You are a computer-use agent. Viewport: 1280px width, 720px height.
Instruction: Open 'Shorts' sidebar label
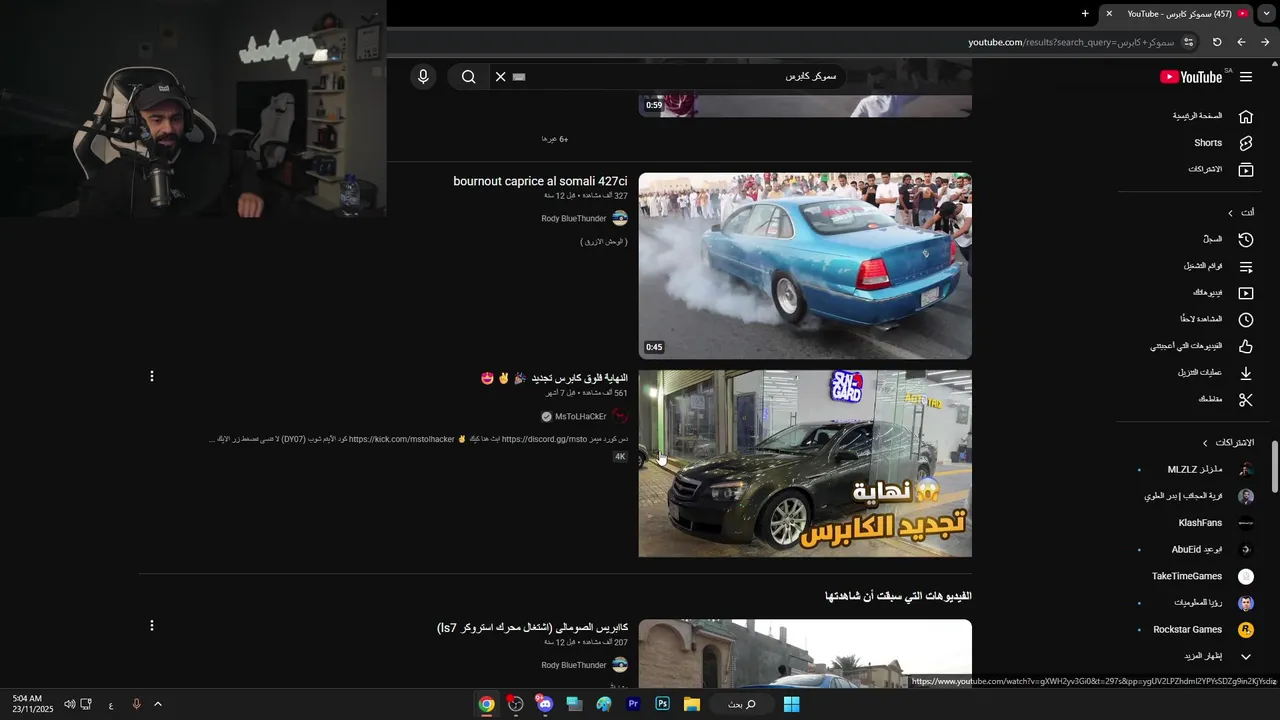pos(1208,143)
